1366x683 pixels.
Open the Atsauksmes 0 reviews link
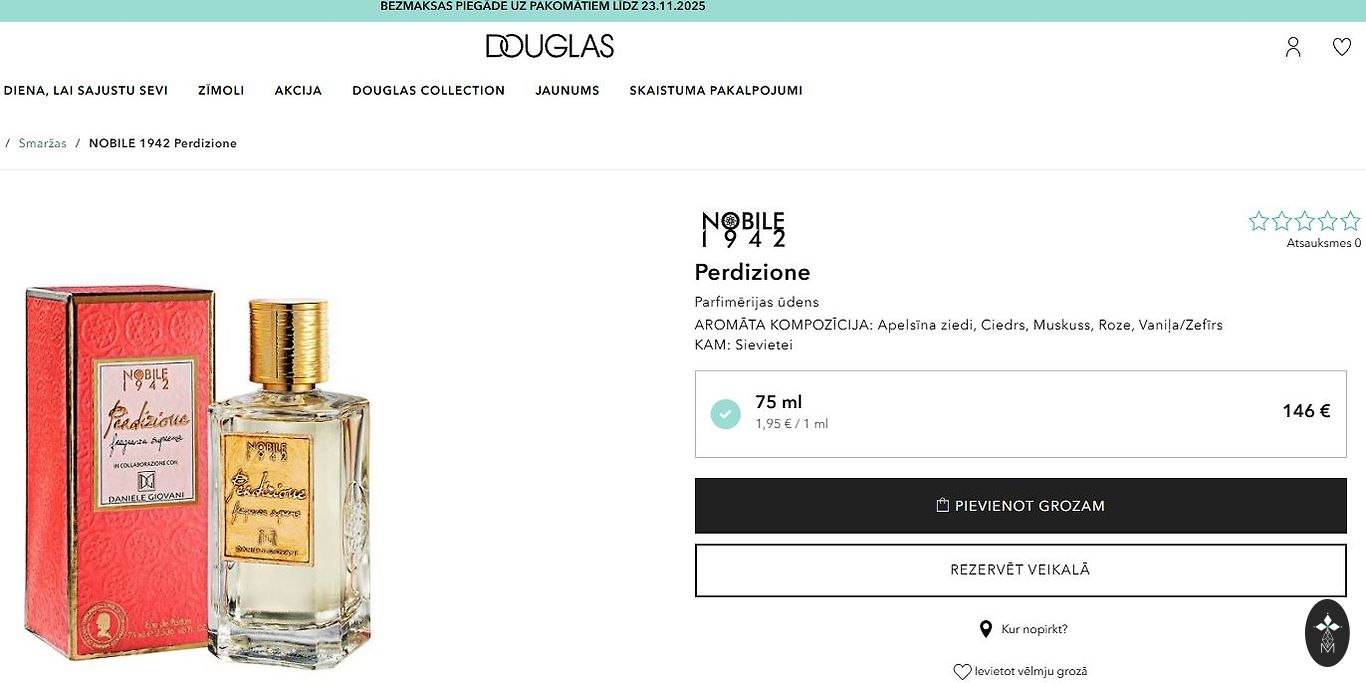coord(1323,243)
